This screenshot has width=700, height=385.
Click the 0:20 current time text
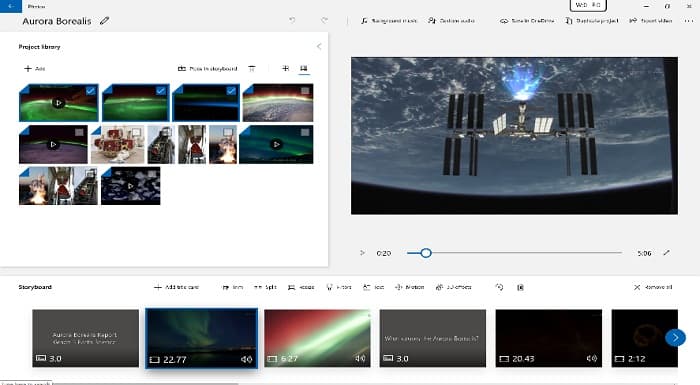click(383, 253)
